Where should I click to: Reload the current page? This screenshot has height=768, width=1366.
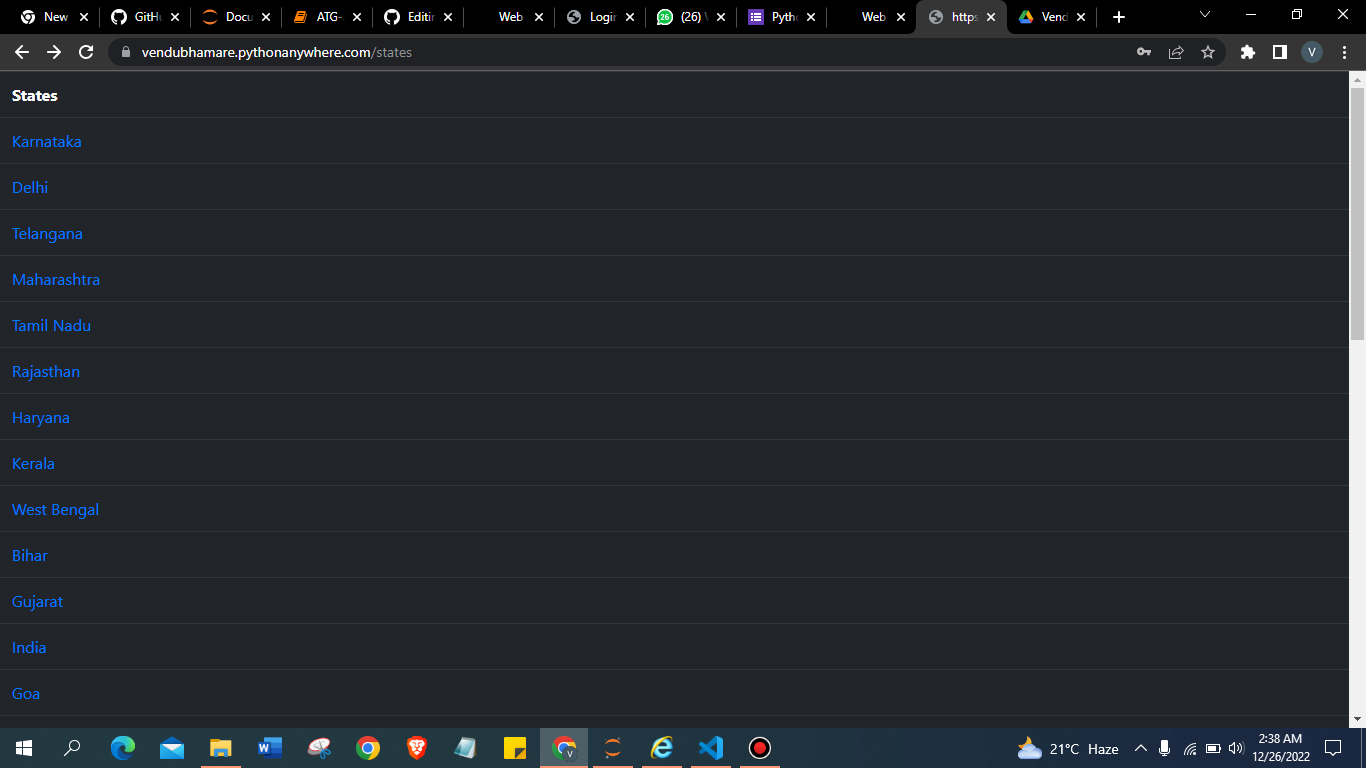pos(88,51)
